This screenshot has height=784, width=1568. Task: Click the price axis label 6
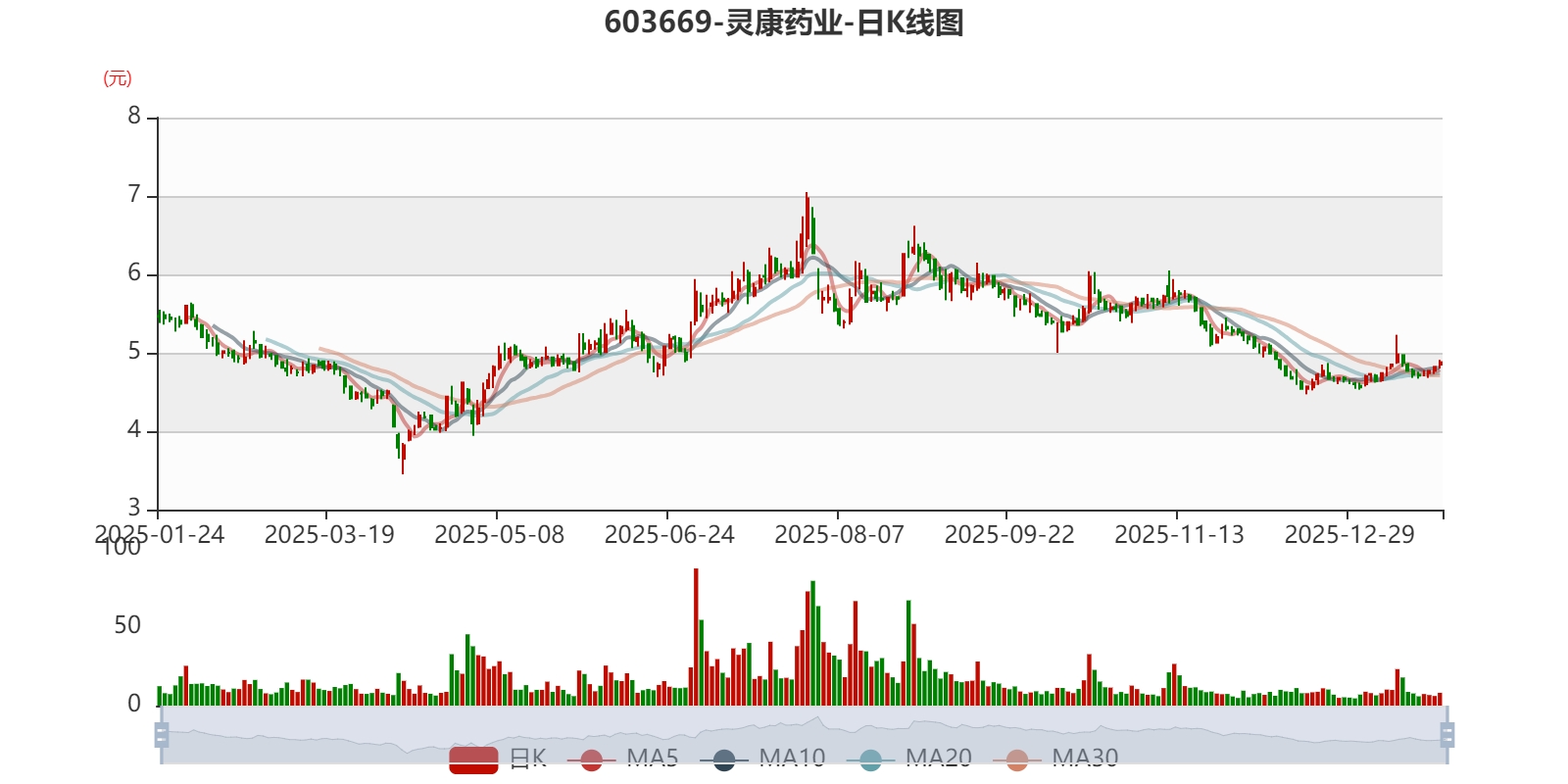pos(134,273)
